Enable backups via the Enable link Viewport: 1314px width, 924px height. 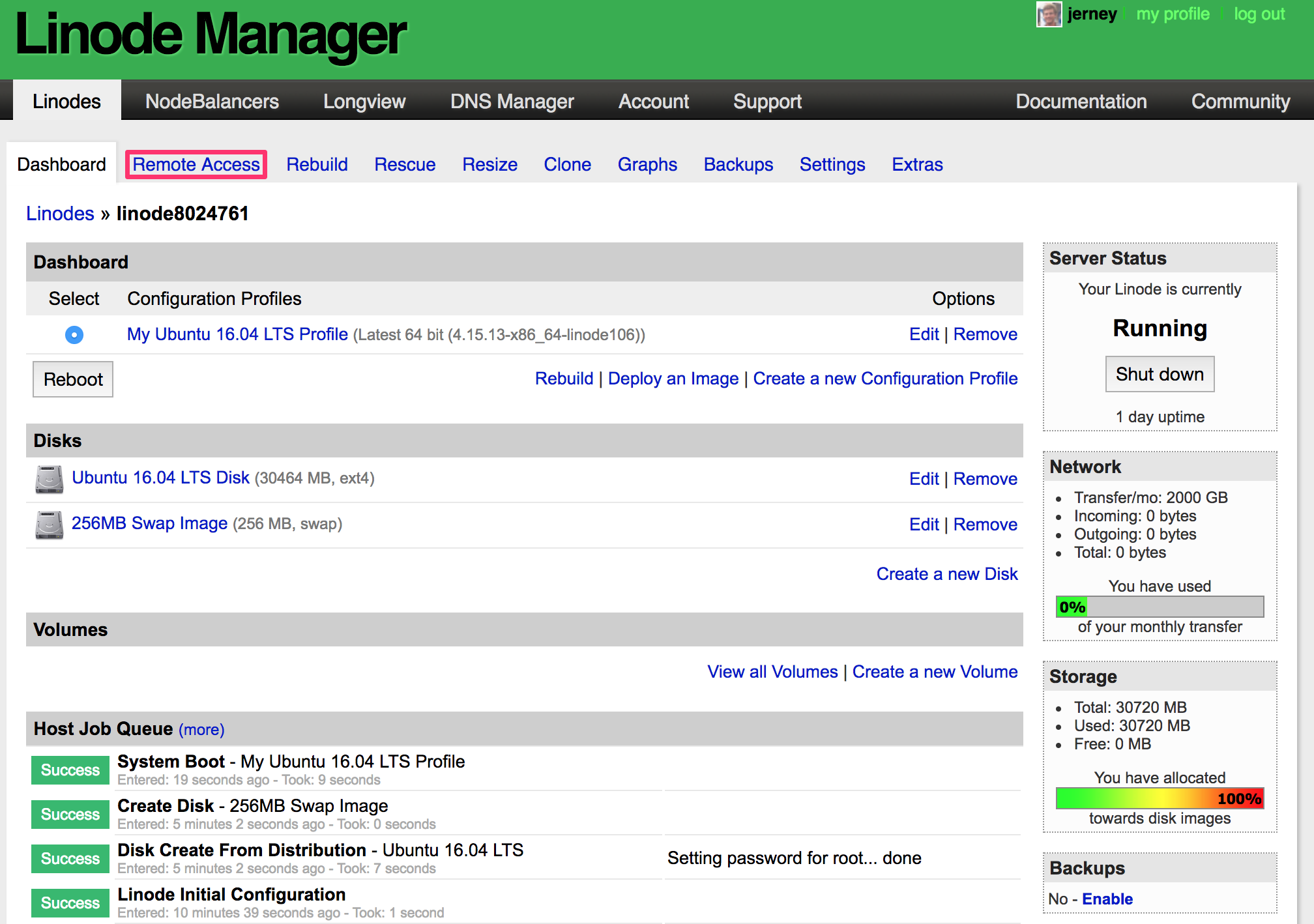point(1107,899)
